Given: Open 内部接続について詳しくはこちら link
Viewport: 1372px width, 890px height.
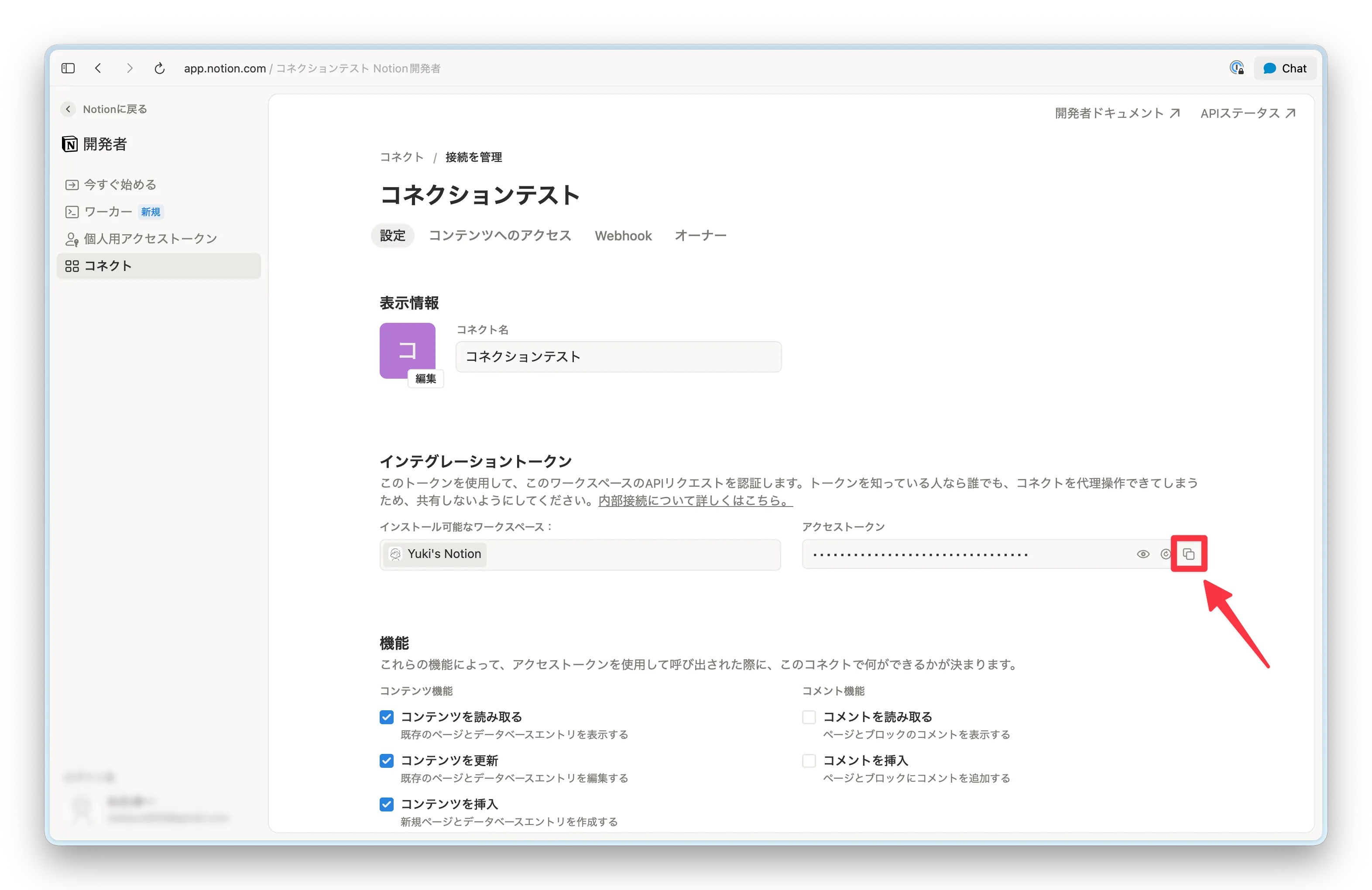Looking at the screenshot, I should pos(695,500).
